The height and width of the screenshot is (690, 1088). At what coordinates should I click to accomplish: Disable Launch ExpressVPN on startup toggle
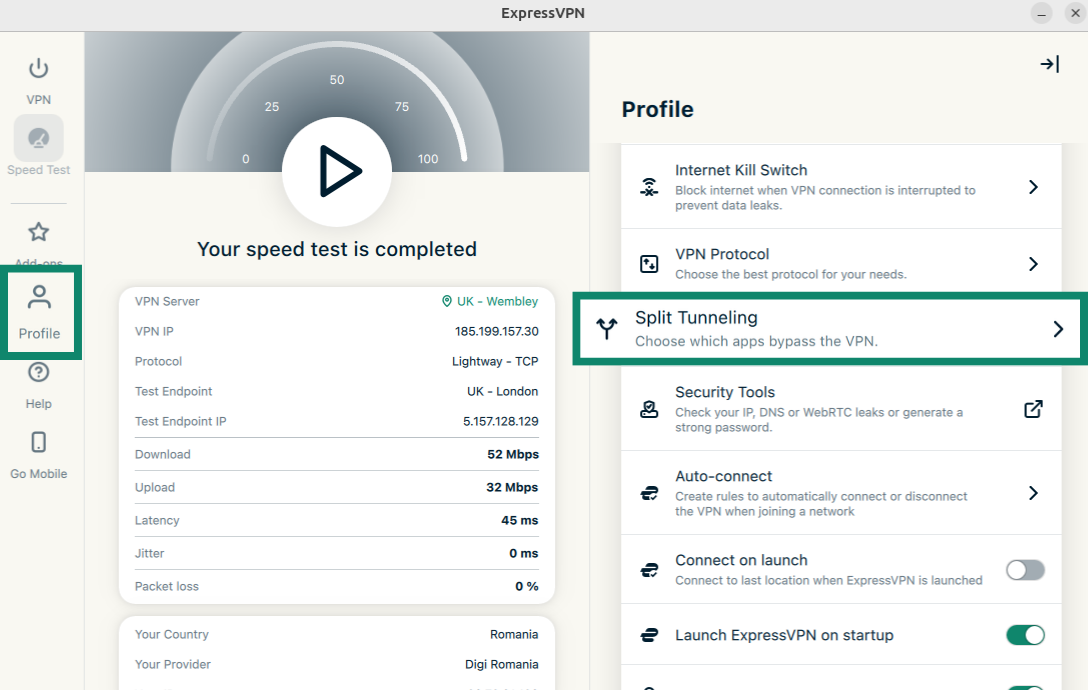(1025, 635)
